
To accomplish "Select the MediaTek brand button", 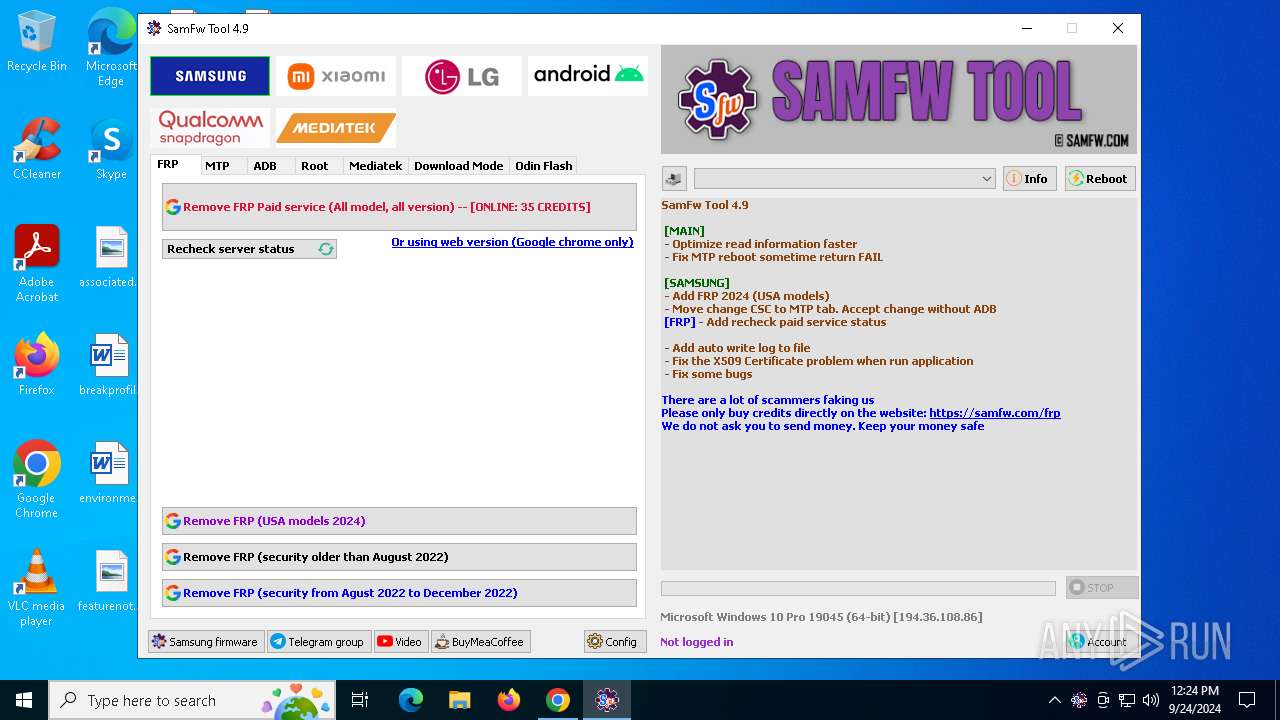I will [x=336, y=128].
